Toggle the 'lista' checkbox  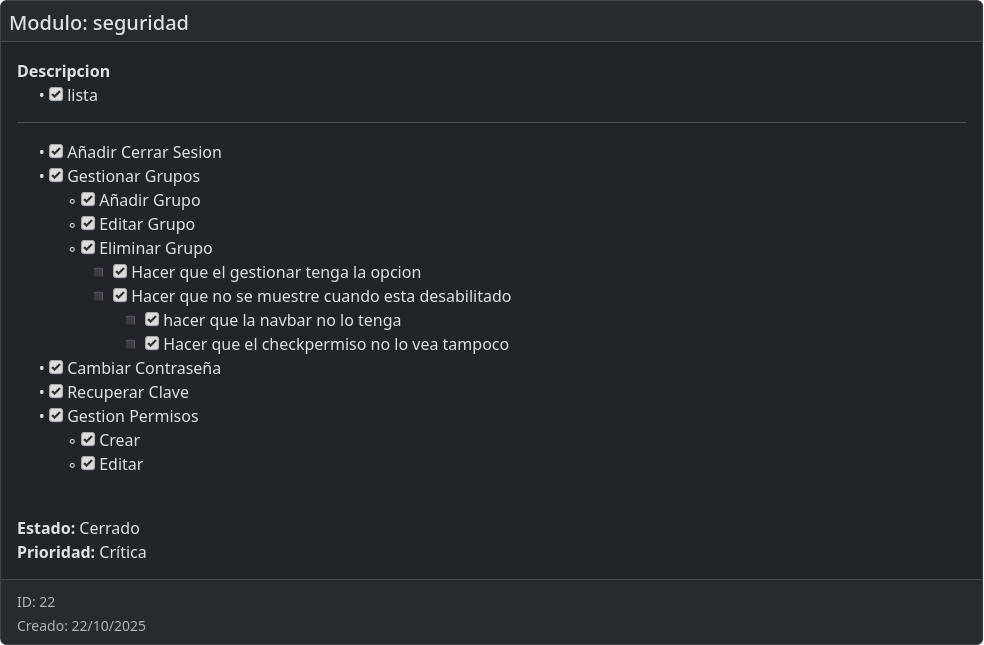pos(56,95)
